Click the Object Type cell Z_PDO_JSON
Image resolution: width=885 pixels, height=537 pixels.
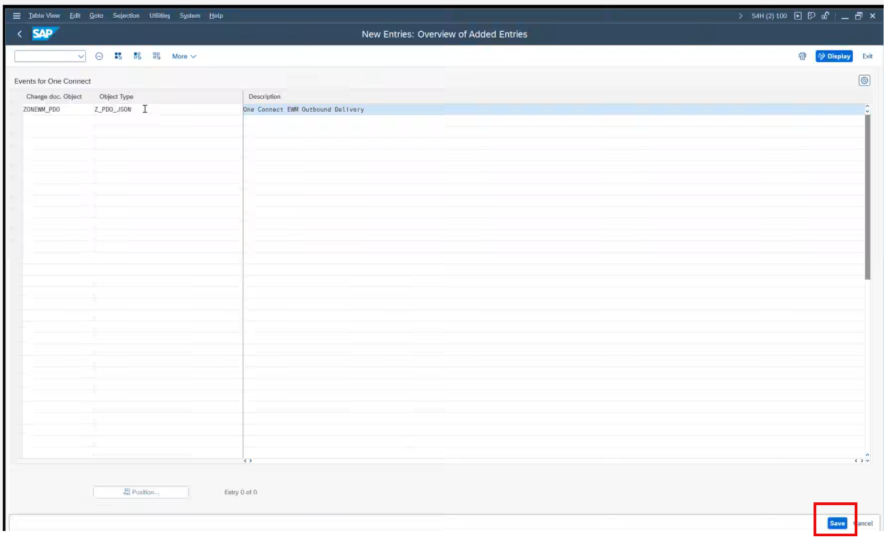(113, 109)
